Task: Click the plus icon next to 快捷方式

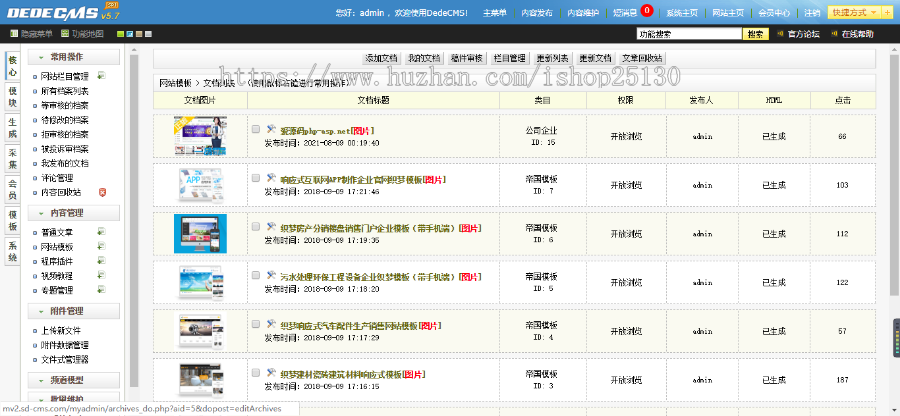Action: tap(888, 13)
